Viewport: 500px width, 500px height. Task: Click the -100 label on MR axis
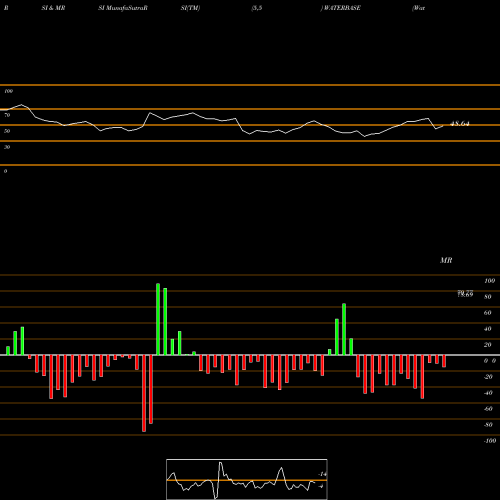[x=490, y=441]
